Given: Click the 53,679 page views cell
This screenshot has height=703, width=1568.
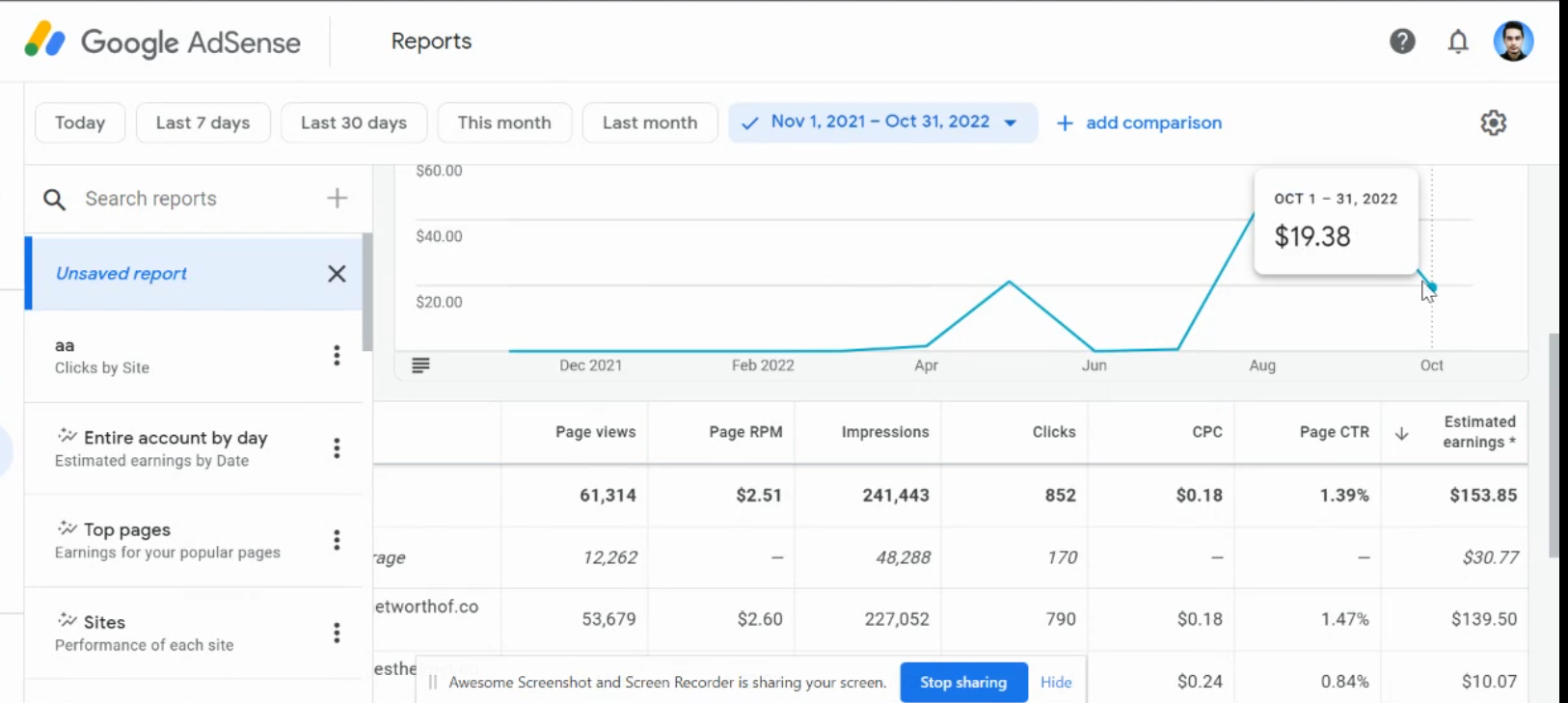Looking at the screenshot, I should point(608,619).
